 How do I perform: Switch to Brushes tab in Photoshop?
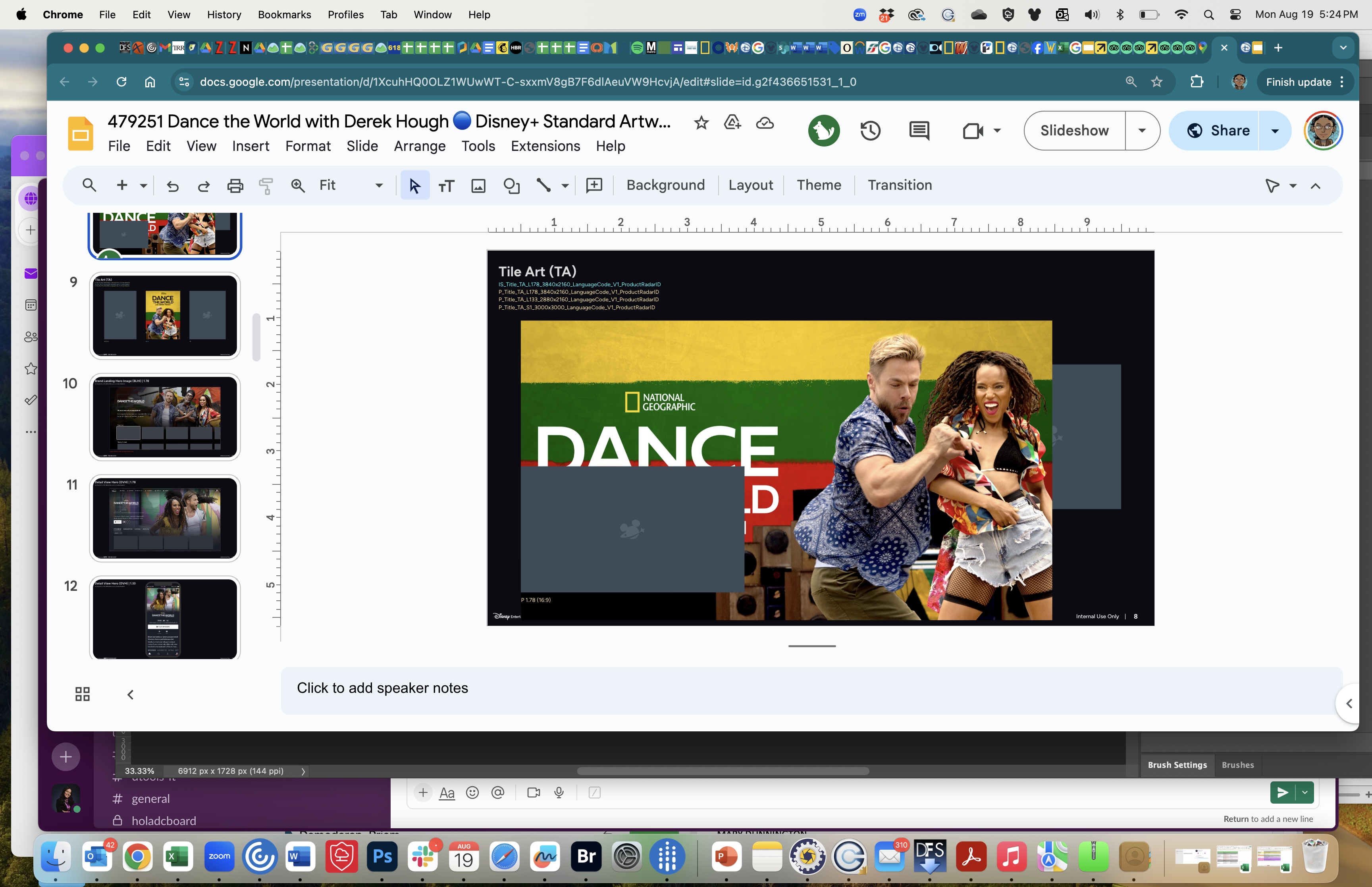point(1237,765)
